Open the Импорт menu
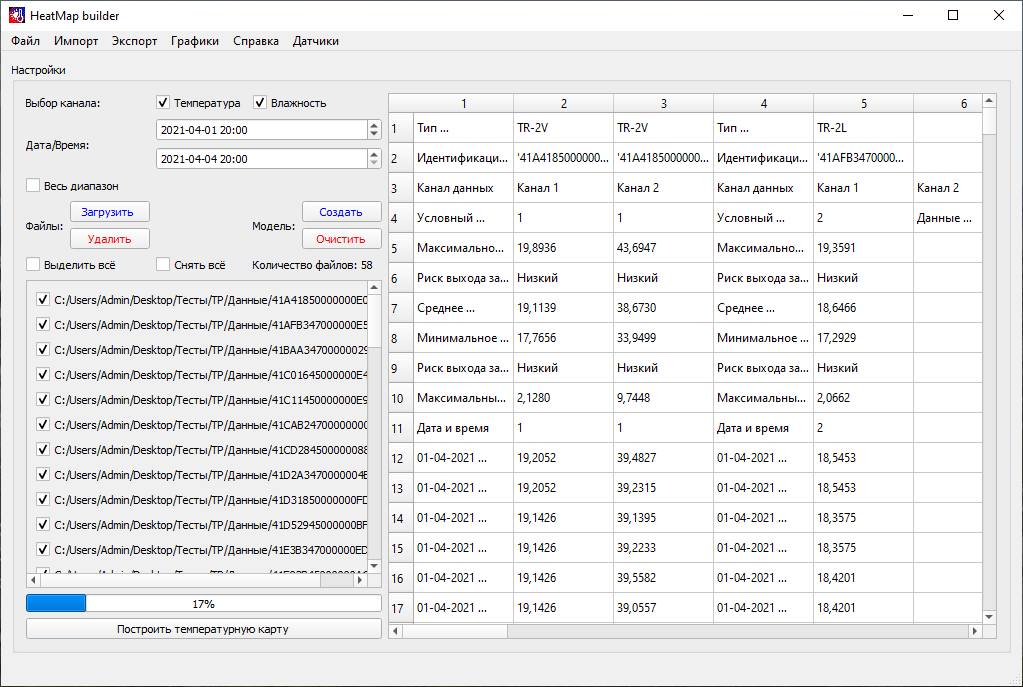 76,41
